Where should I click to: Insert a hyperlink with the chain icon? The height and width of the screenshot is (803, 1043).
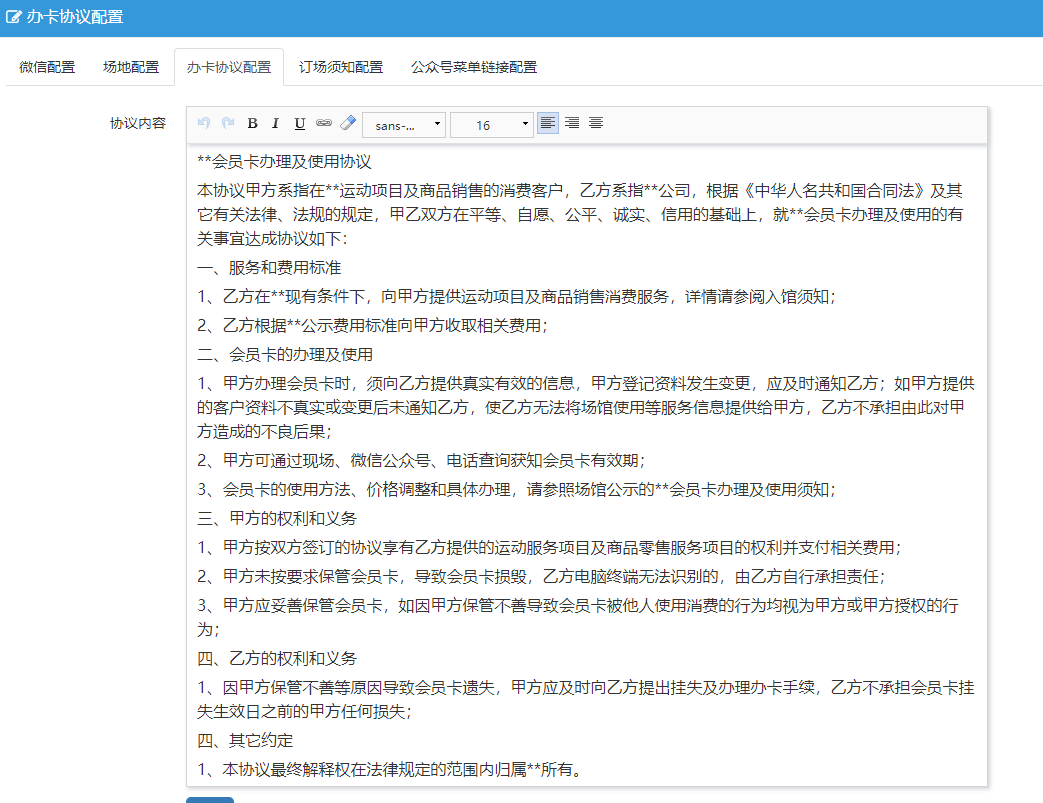pyautogui.click(x=324, y=123)
